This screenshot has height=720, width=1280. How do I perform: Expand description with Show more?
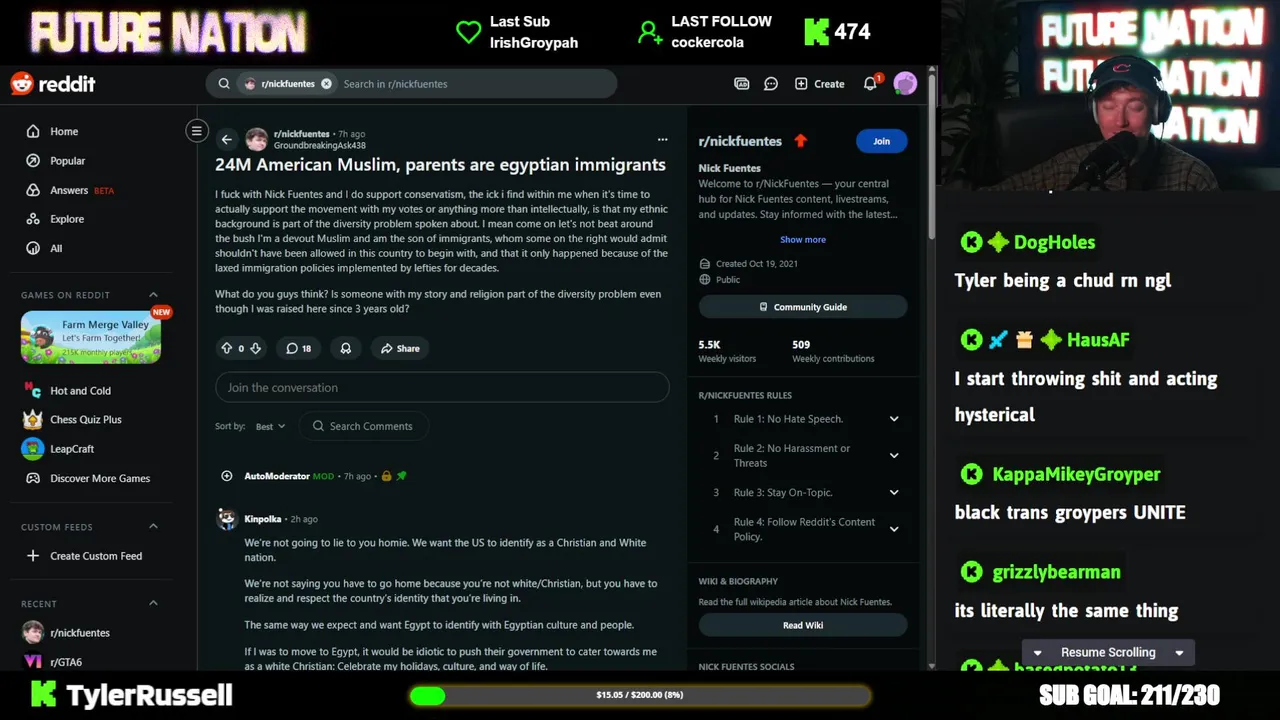pos(803,240)
